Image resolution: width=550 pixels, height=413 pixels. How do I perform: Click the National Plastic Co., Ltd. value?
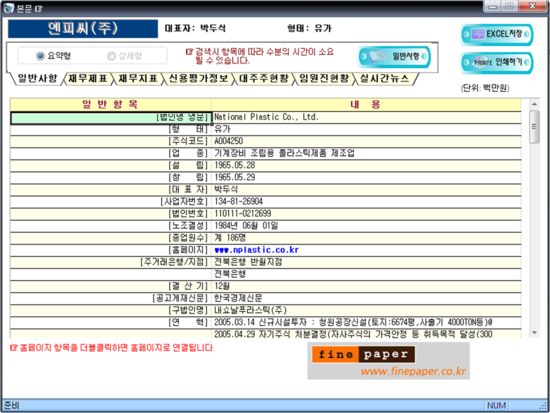(266, 117)
